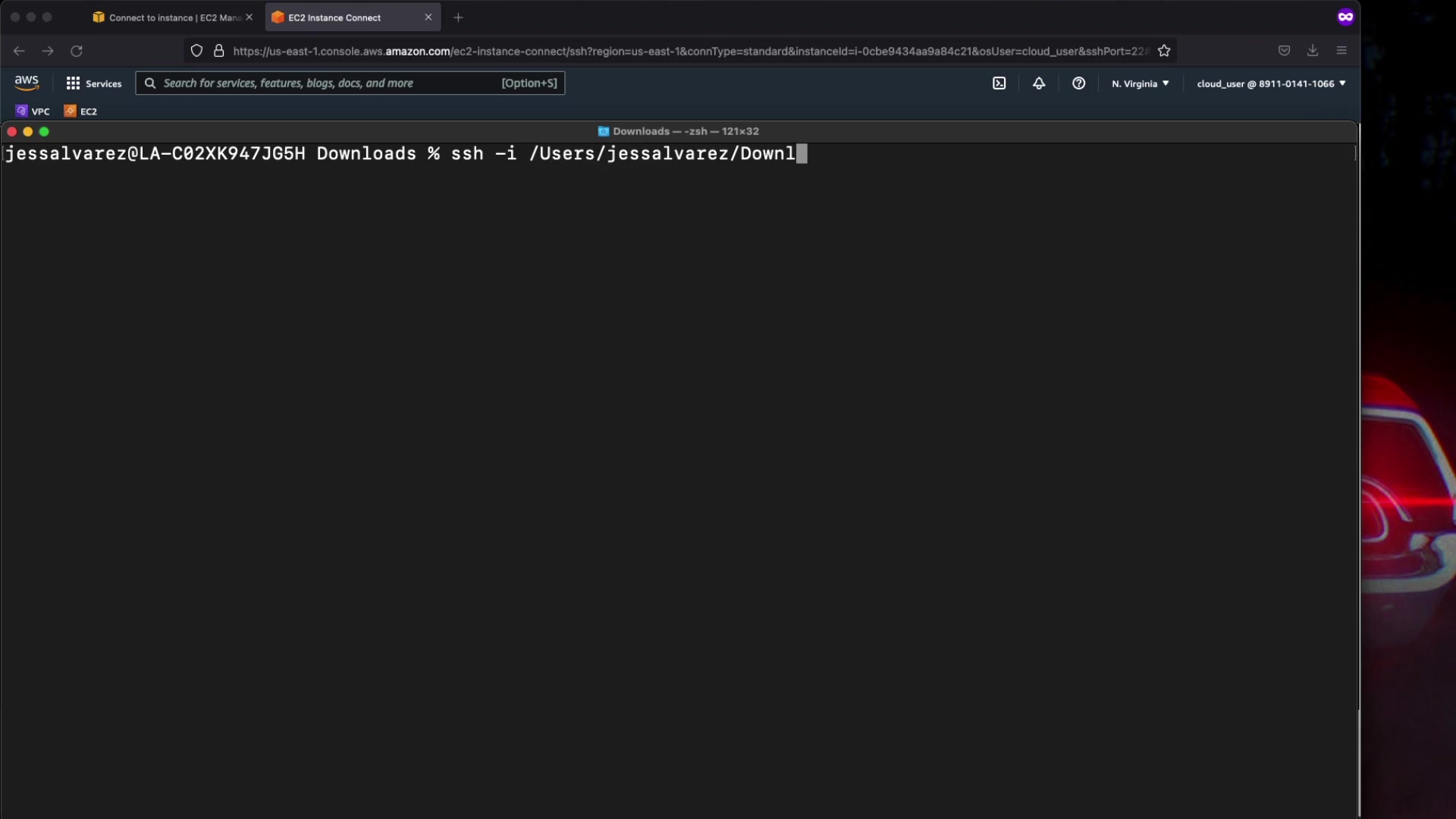Open tracking protection shield icon
Viewport: 1456px width, 819px height.
(x=196, y=51)
